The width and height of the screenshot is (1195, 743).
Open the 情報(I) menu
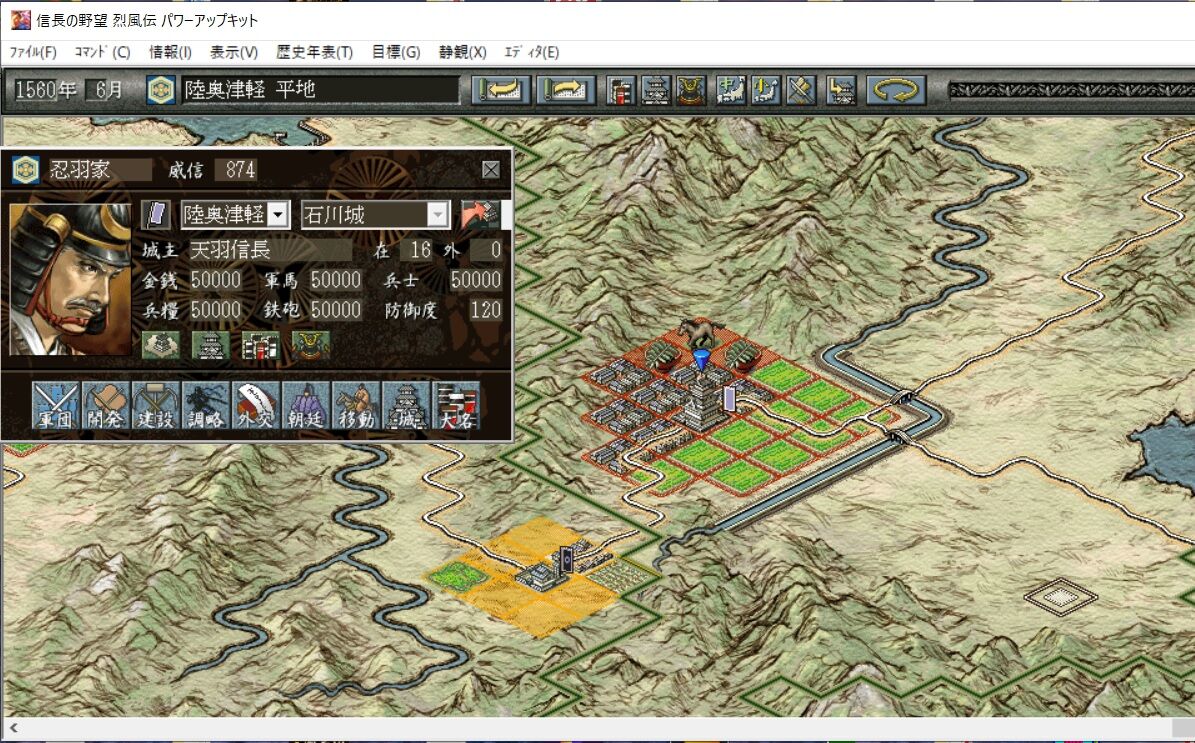(x=170, y=52)
